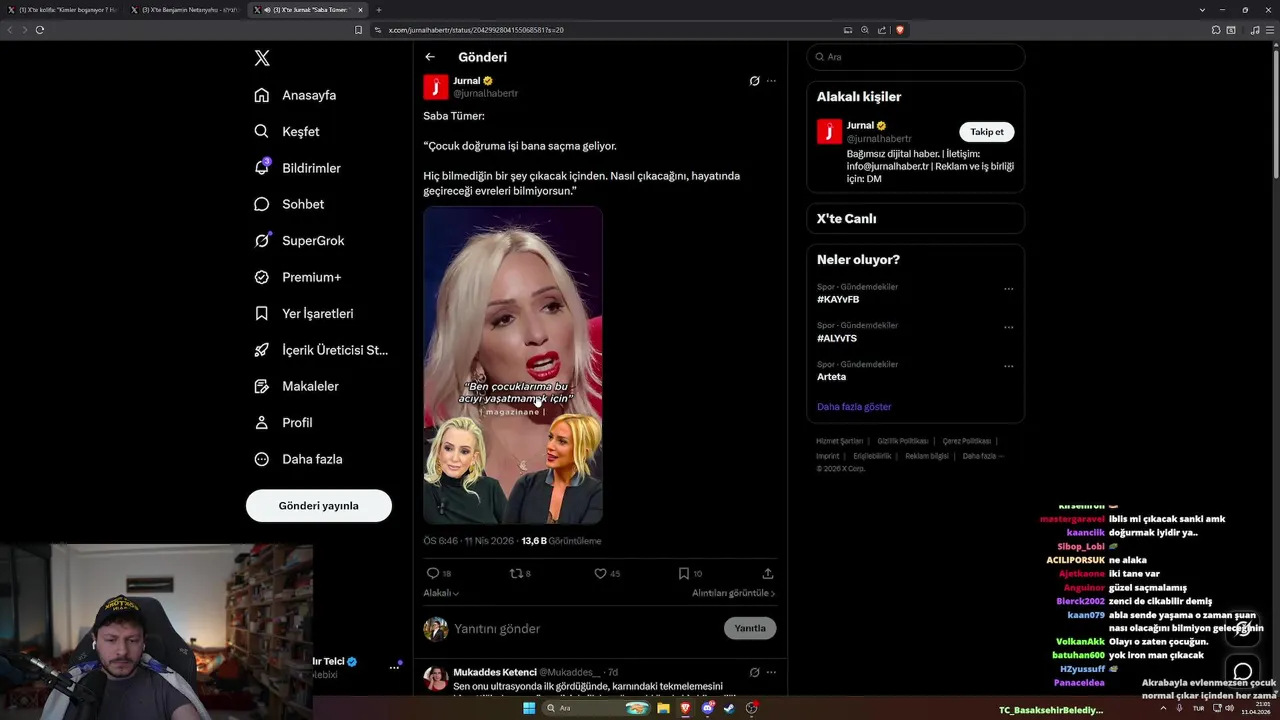Image resolution: width=1280 pixels, height=720 pixels.
Task: Click Daha fazla göster under trends
Action: [x=854, y=407]
